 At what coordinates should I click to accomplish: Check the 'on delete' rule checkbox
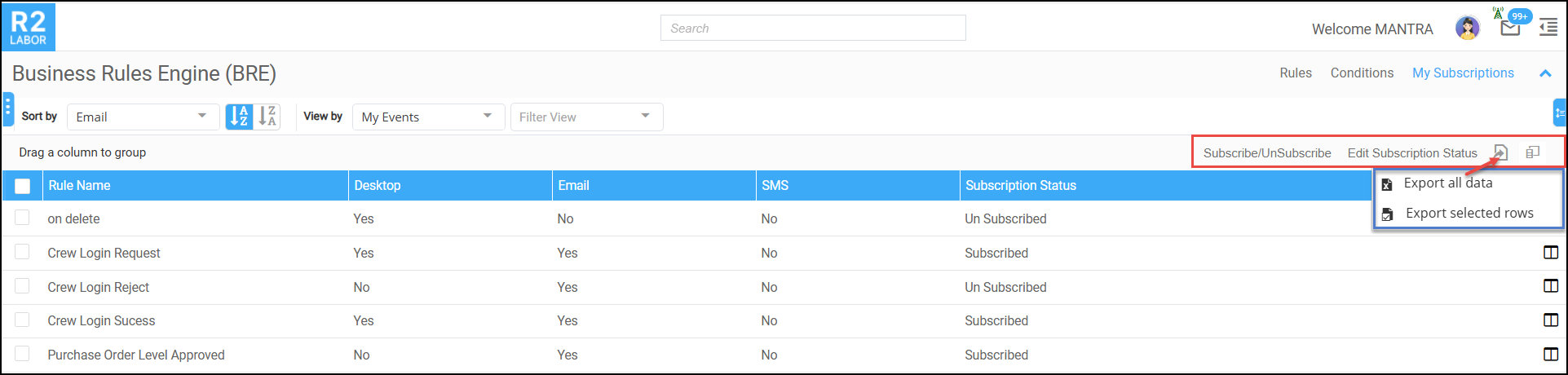22,218
